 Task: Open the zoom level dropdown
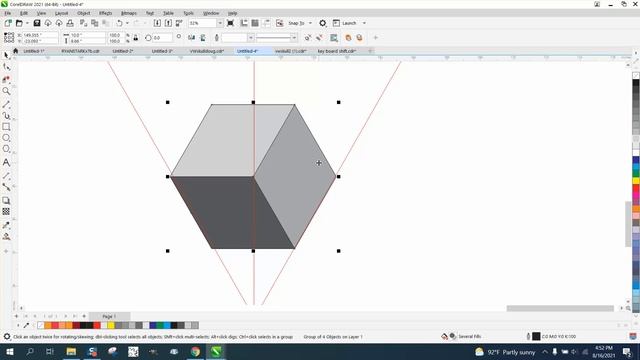pyautogui.click(x=220, y=23)
